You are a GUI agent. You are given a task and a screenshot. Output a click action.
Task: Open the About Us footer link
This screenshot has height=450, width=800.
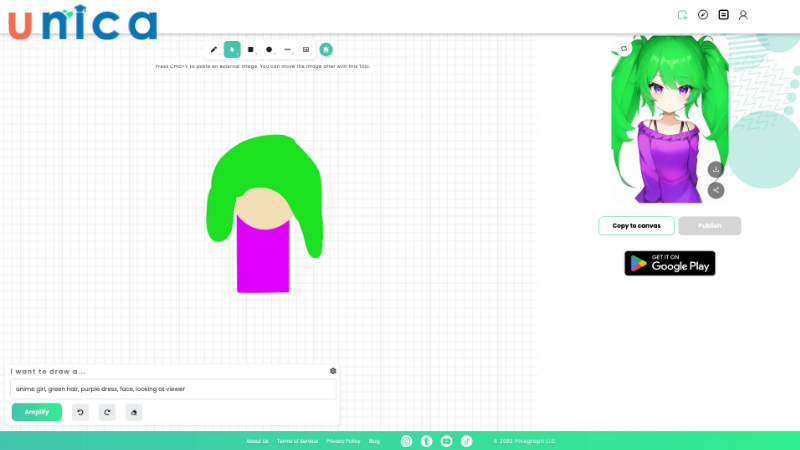tap(257, 441)
